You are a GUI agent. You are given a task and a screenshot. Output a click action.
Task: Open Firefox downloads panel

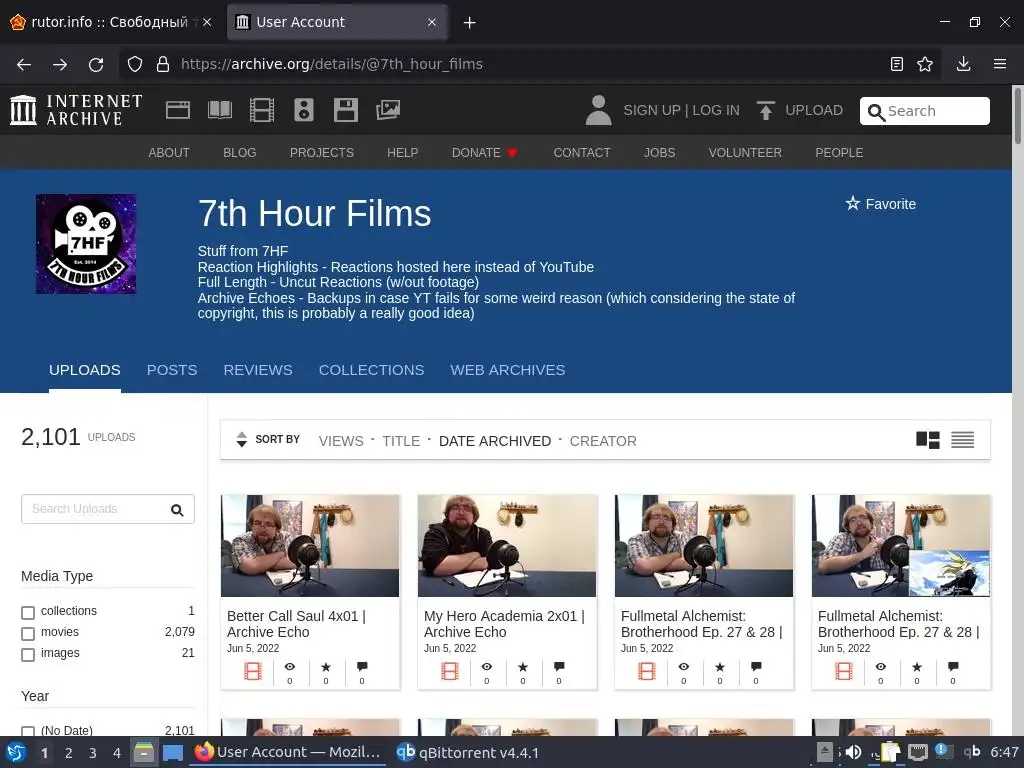click(x=963, y=64)
